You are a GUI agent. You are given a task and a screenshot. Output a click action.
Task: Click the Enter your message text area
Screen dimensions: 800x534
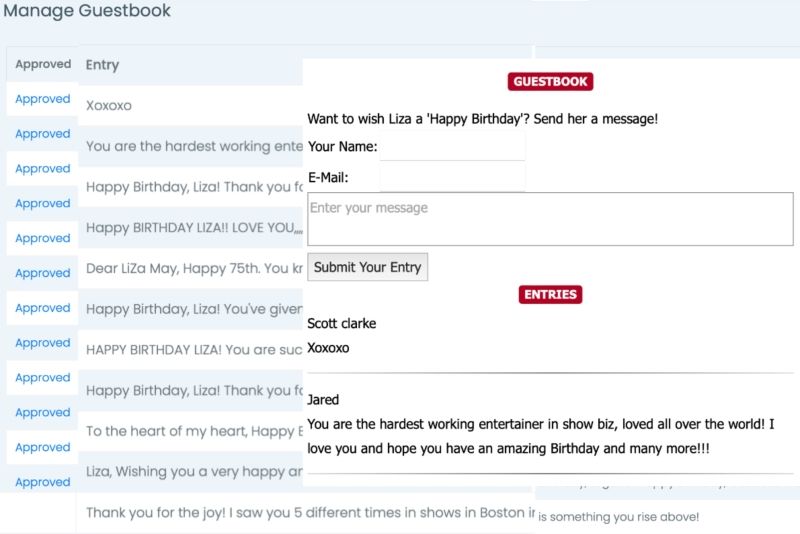(550, 219)
